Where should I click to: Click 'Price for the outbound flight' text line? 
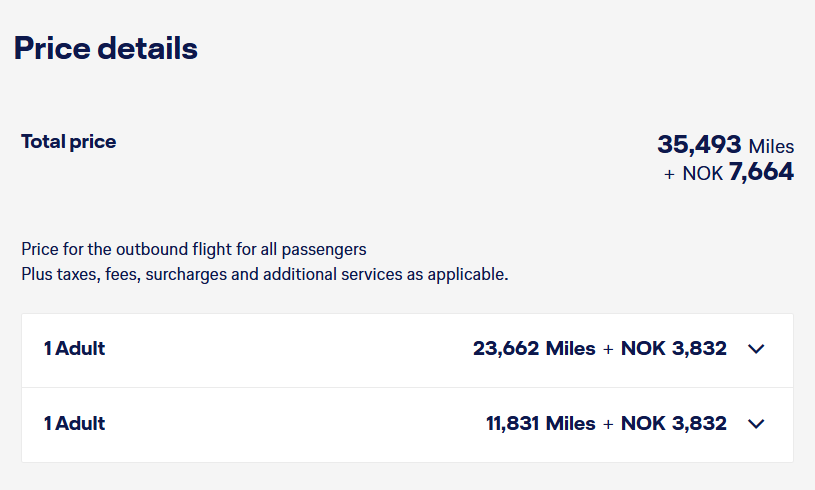coord(194,249)
